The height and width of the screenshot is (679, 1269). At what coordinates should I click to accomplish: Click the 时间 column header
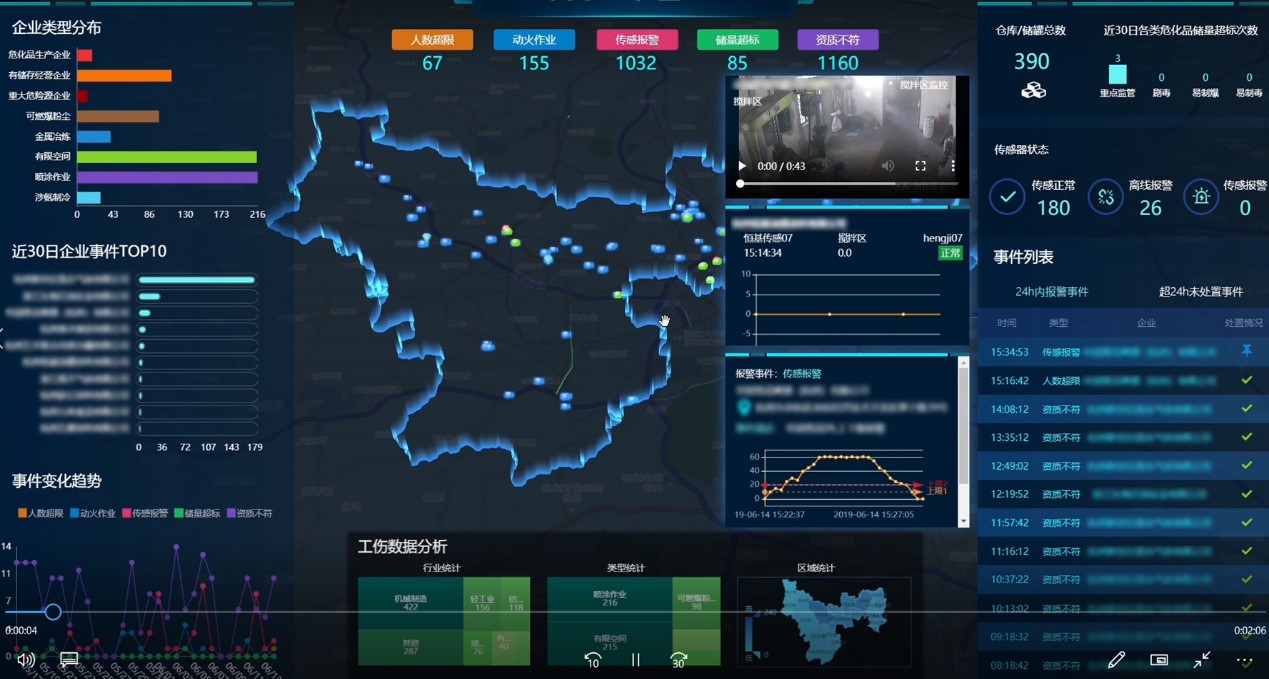(x=1007, y=323)
